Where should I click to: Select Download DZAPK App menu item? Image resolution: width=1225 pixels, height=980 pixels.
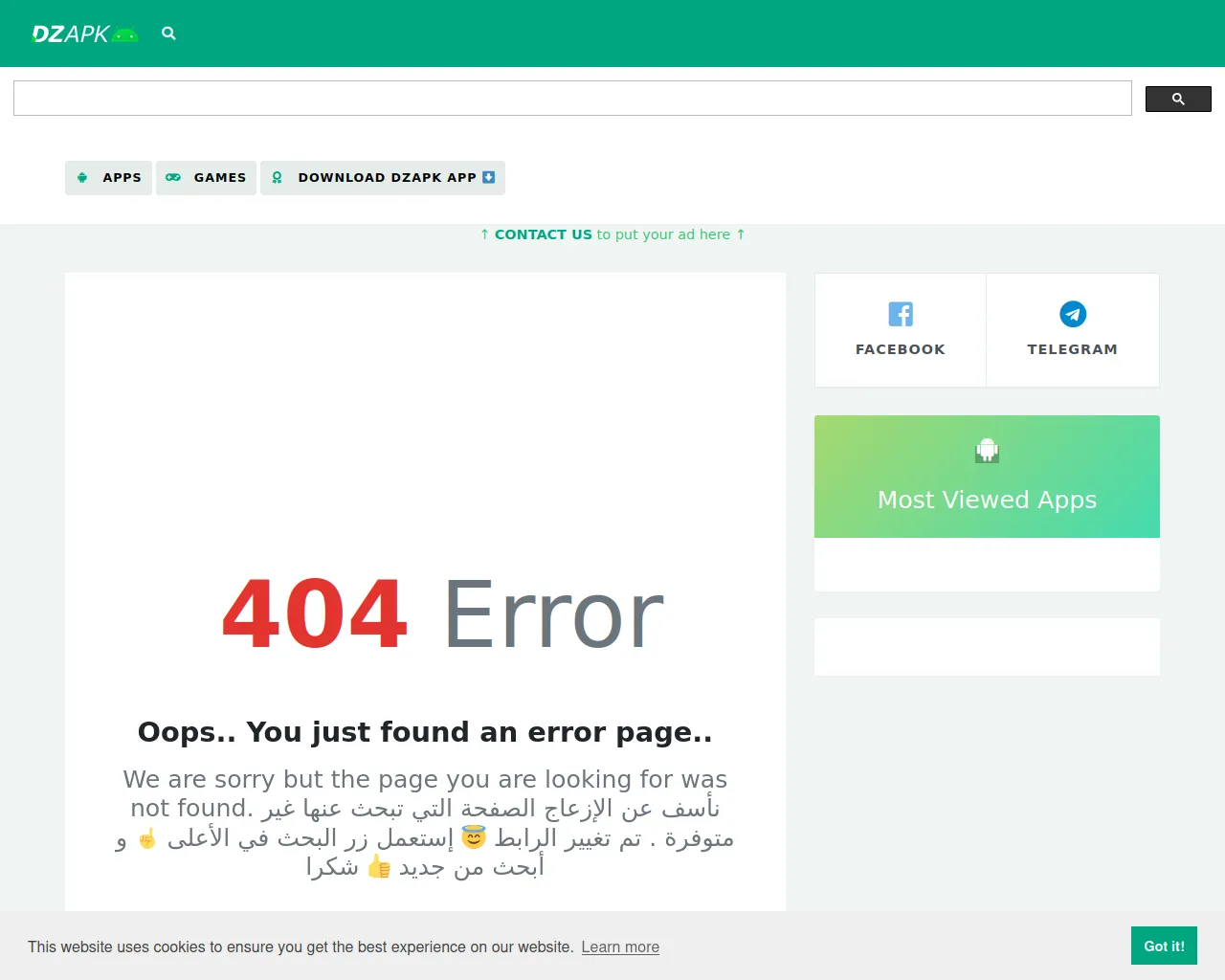tap(383, 178)
